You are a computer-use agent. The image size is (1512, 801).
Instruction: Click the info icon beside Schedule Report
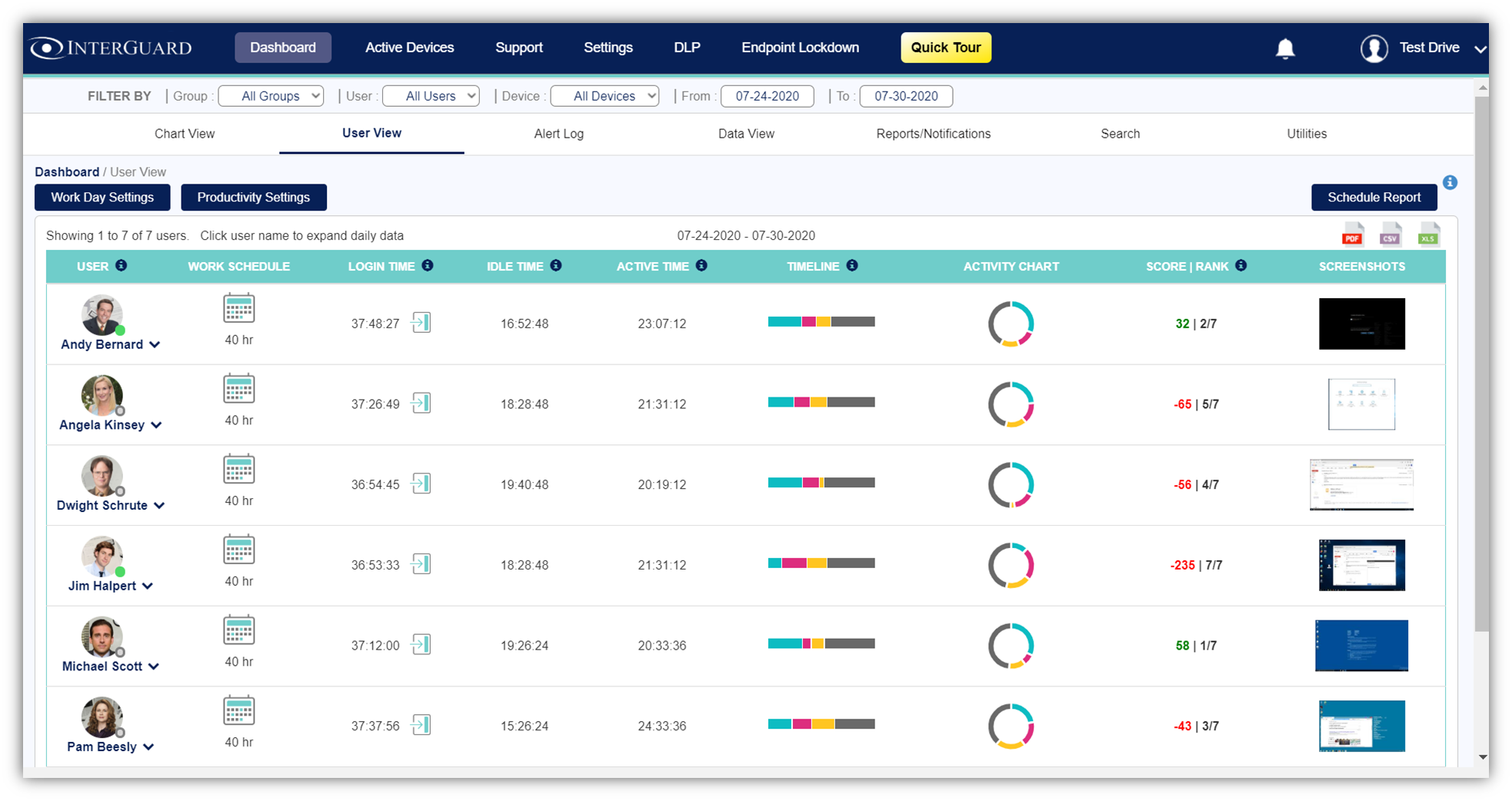(x=1450, y=182)
